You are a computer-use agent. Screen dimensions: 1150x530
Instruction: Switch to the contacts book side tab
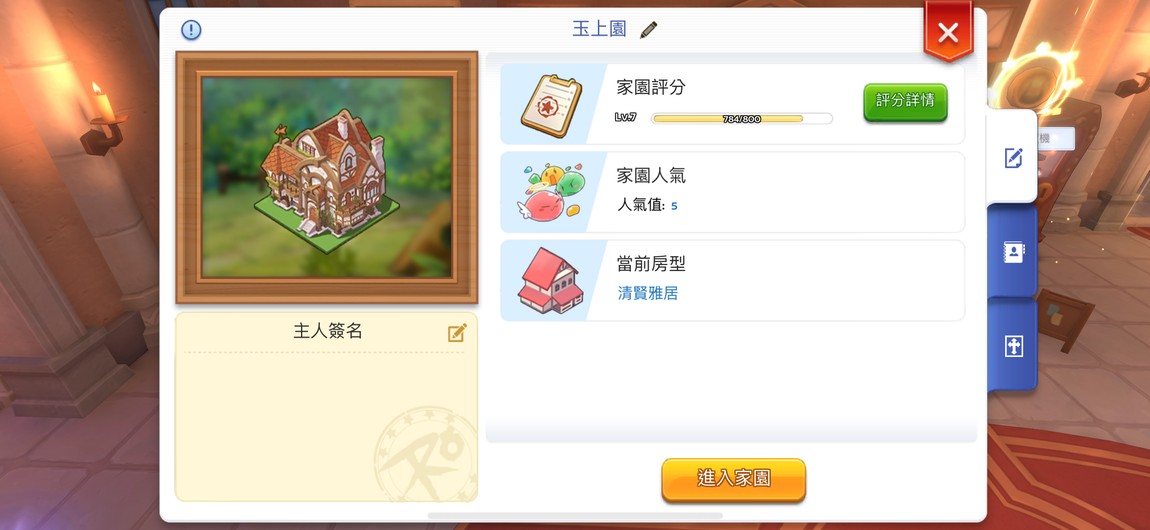pyautogui.click(x=1013, y=252)
